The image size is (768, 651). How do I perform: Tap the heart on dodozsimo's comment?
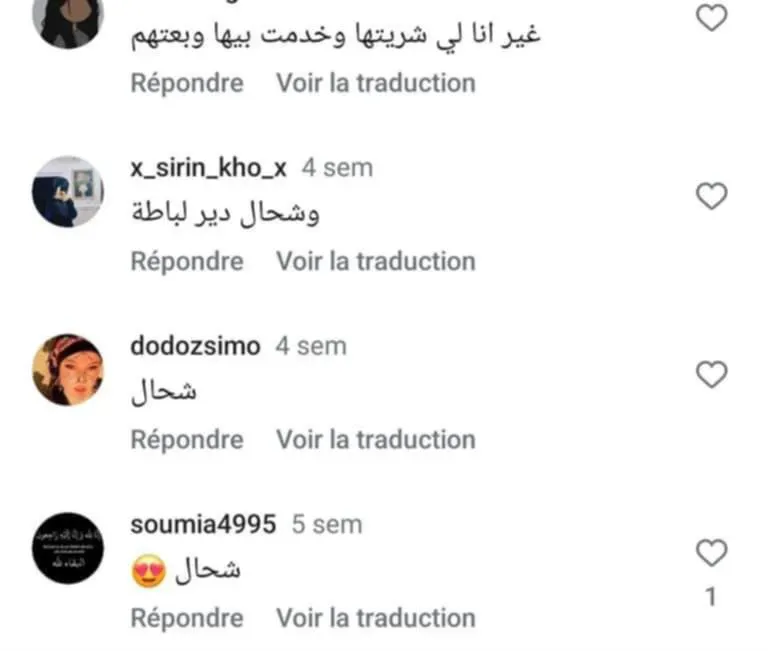[x=711, y=374]
